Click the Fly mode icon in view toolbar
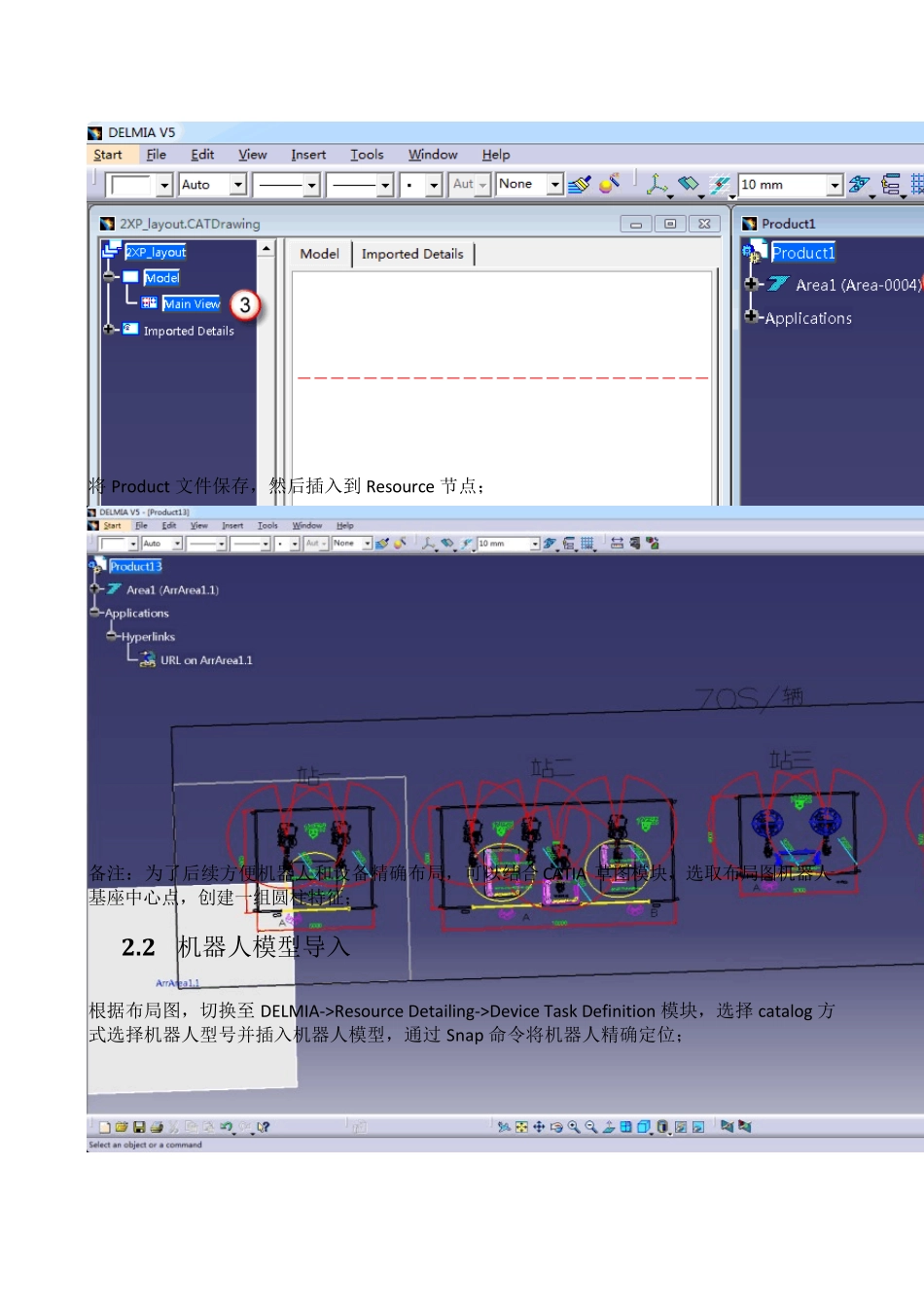 tap(504, 1127)
